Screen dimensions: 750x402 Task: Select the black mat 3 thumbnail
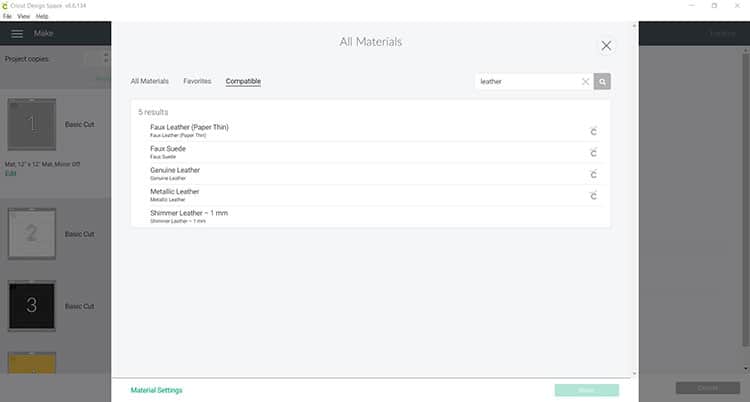(x=32, y=305)
